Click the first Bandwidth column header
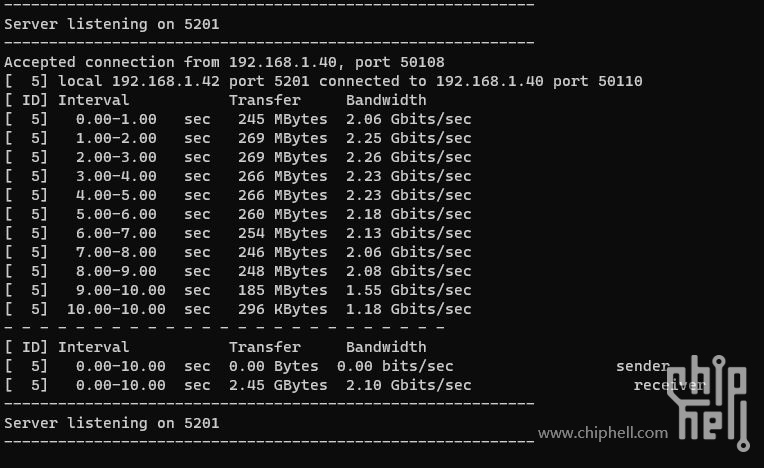This screenshot has width=764, height=468. click(x=386, y=100)
